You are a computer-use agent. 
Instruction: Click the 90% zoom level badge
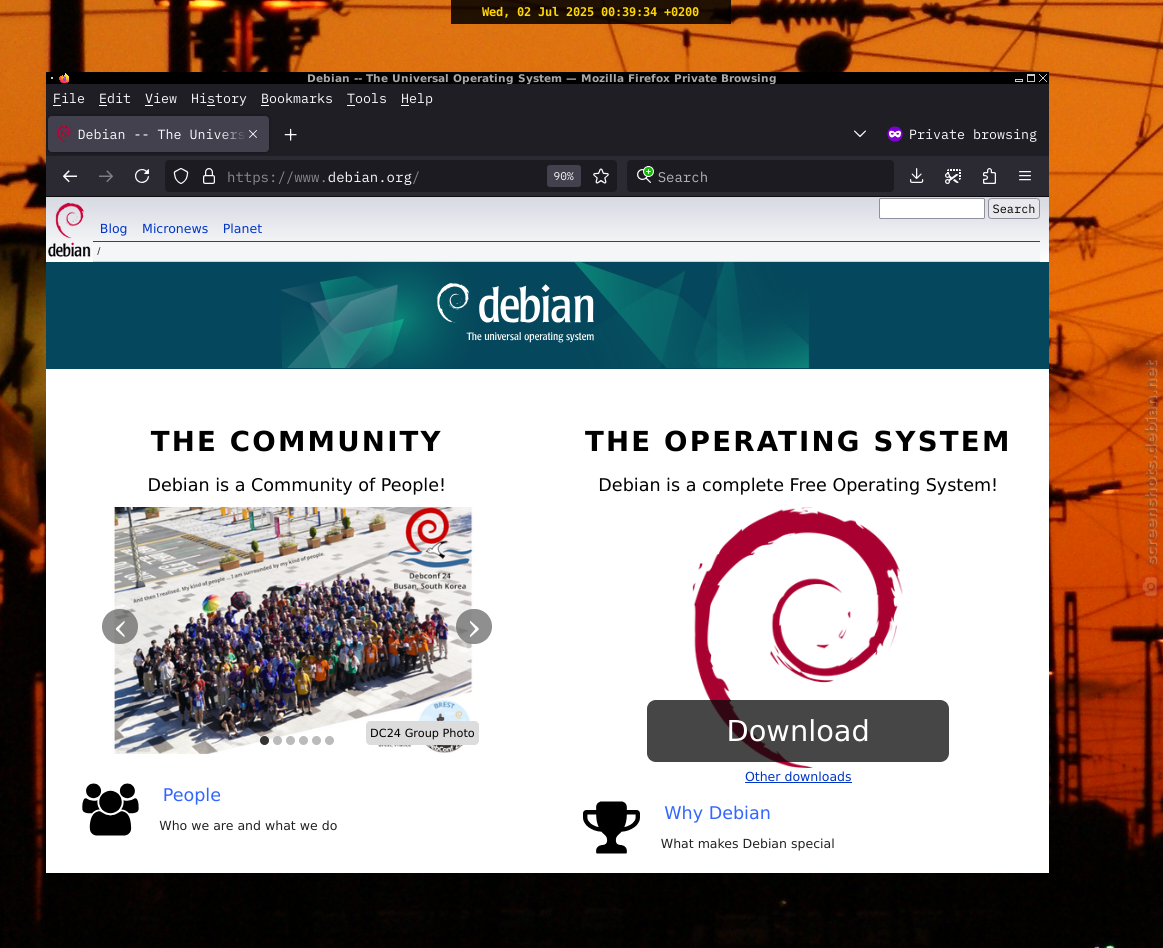(564, 177)
